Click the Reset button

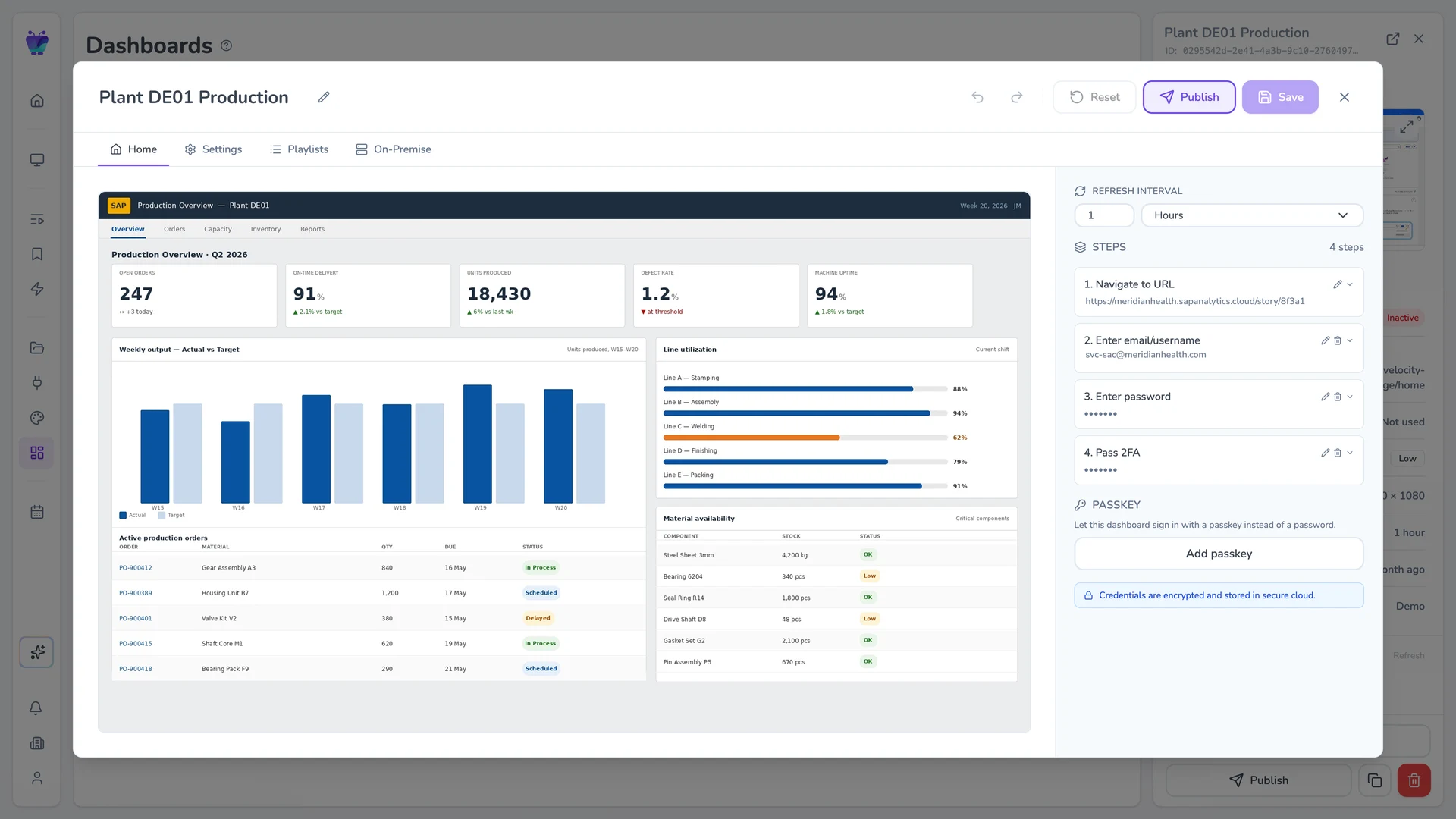[1094, 97]
